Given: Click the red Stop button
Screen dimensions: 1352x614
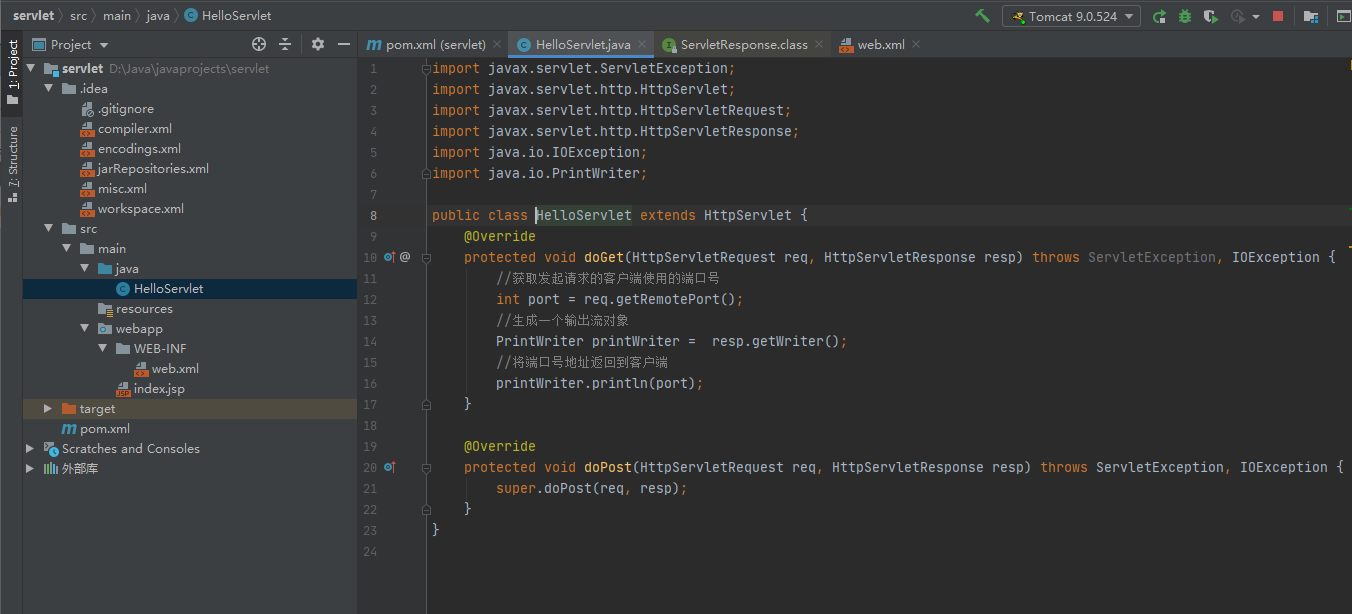Looking at the screenshot, I should pyautogui.click(x=1278, y=16).
